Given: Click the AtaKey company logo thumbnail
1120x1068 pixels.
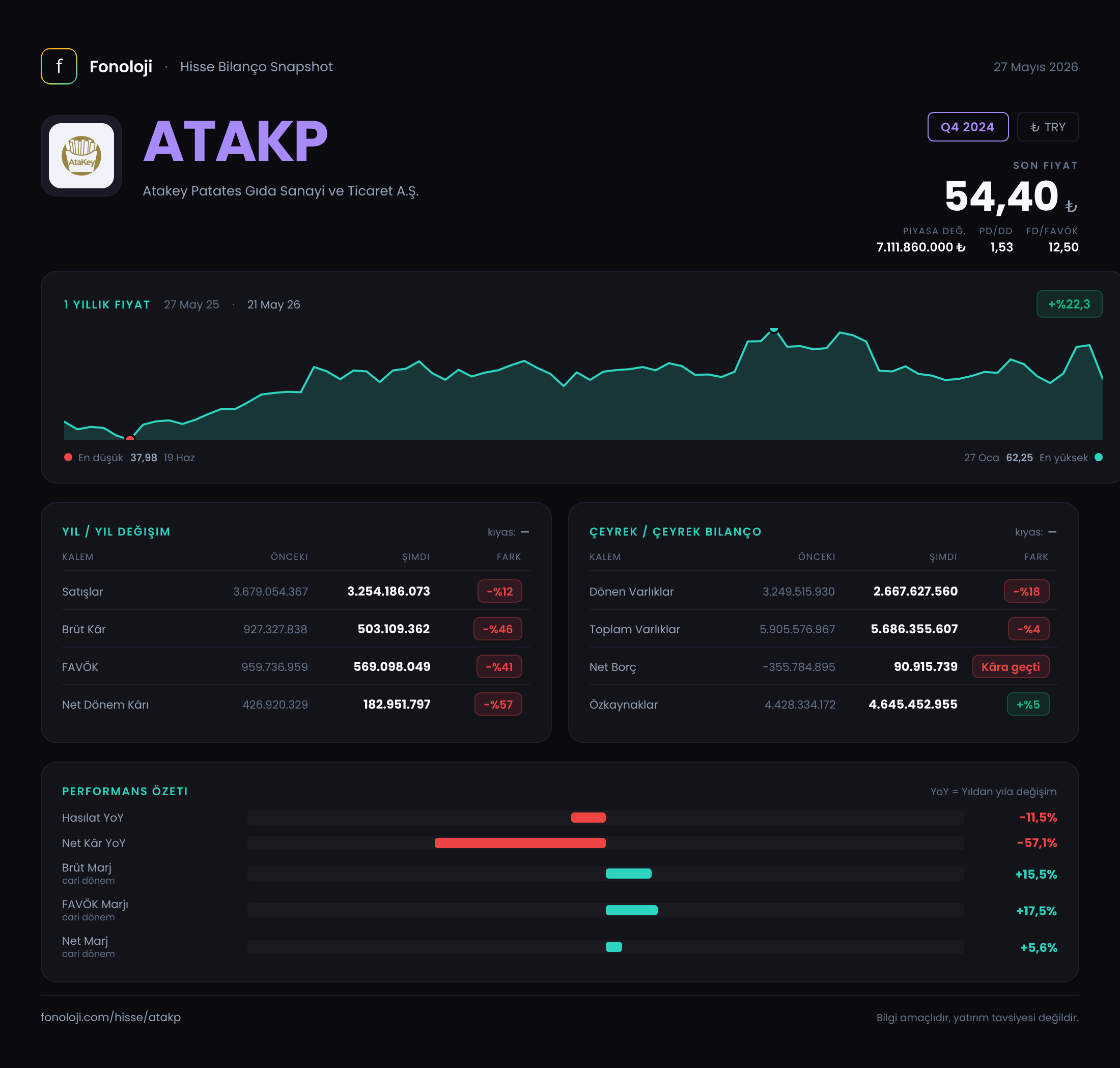Looking at the screenshot, I should (81, 155).
